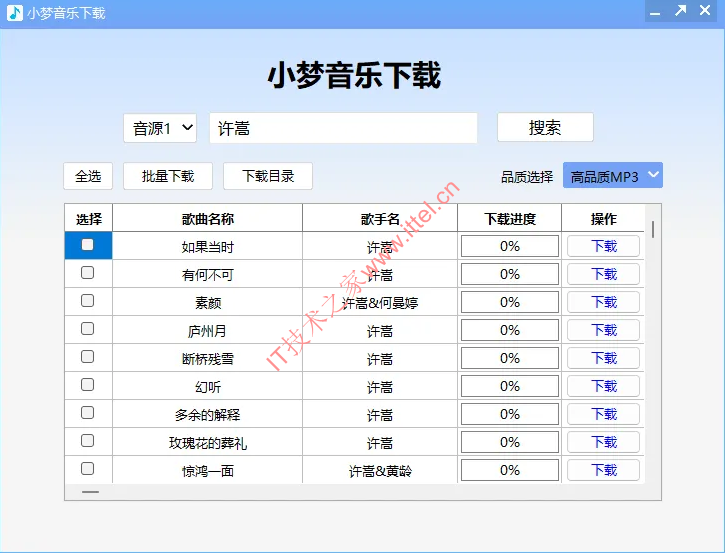The height and width of the screenshot is (553, 725).
Task: Tick the checkbox for 素颜
Action: (87, 301)
